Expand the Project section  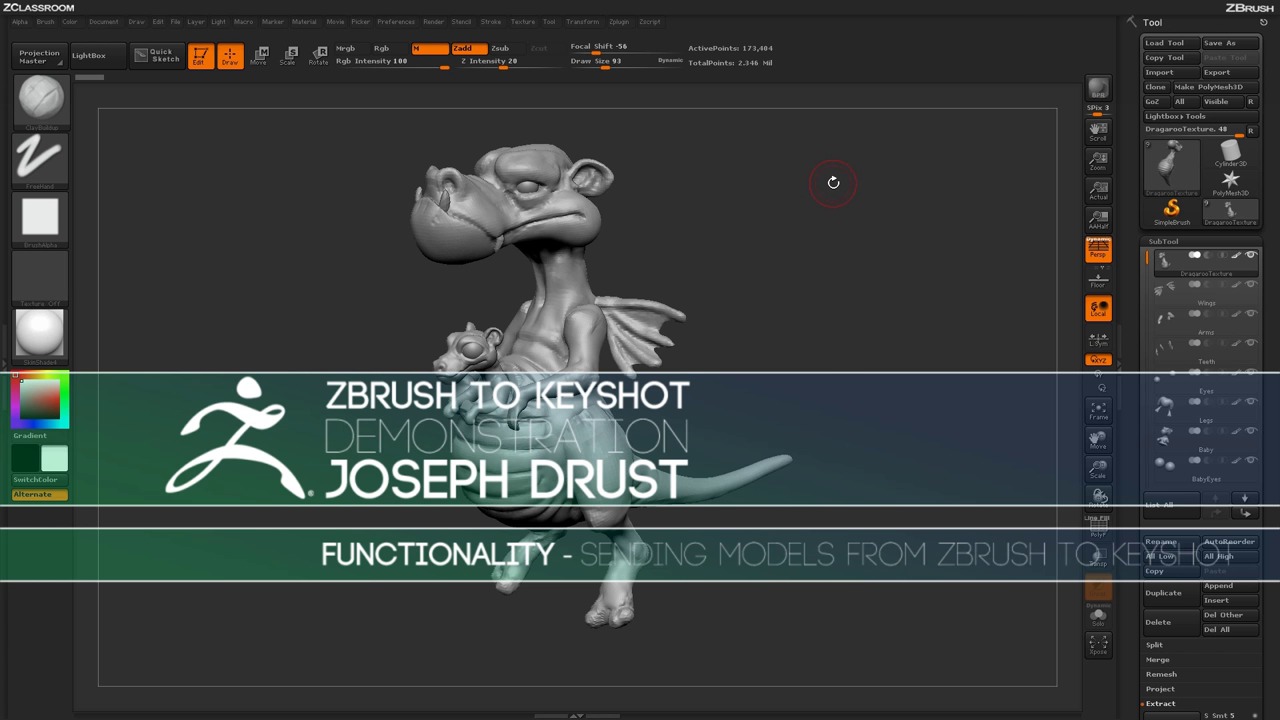point(1160,689)
